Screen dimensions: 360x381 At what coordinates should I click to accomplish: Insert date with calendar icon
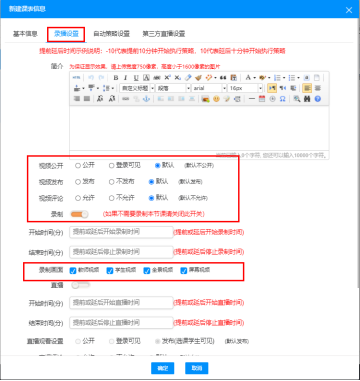pos(262,99)
